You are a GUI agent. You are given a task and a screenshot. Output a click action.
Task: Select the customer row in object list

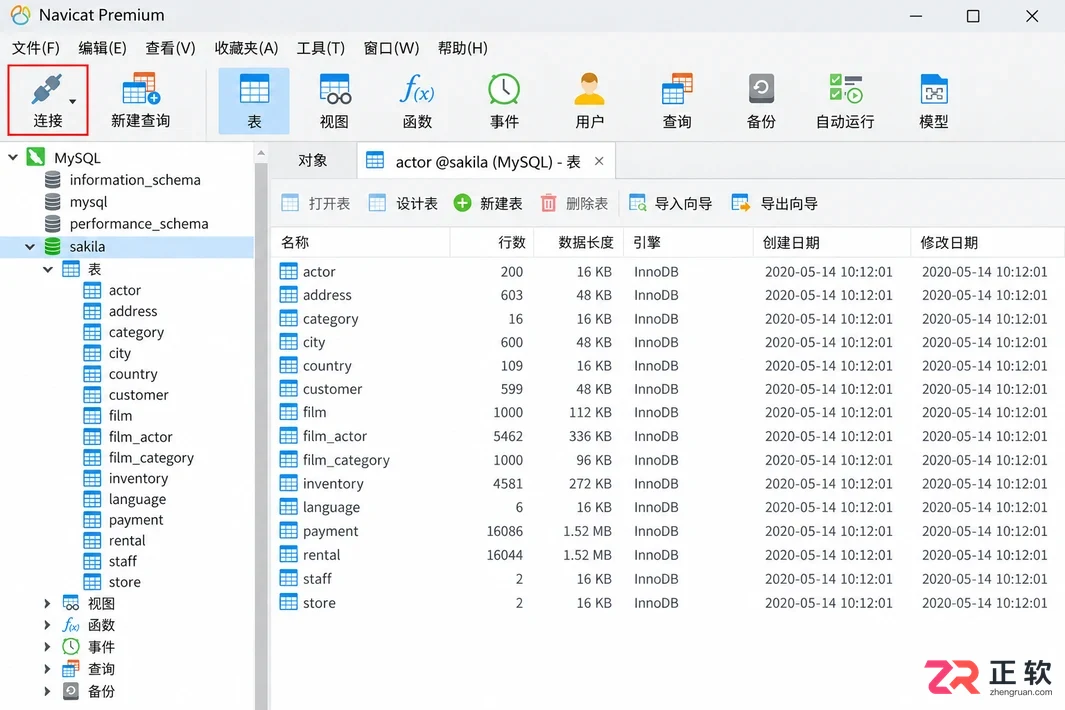click(667, 389)
